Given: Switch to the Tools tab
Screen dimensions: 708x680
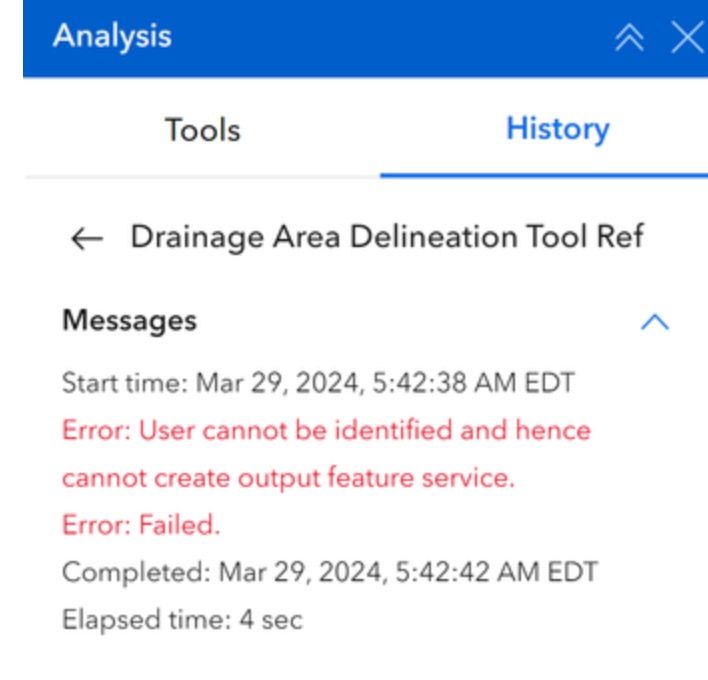Looking at the screenshot, I should 202,129.
